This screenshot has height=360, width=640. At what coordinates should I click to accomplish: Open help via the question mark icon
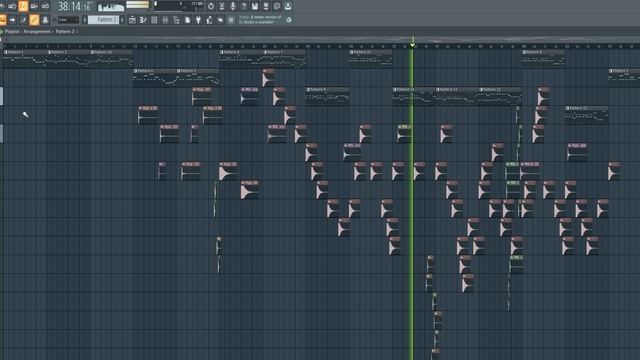click(244, 6)
